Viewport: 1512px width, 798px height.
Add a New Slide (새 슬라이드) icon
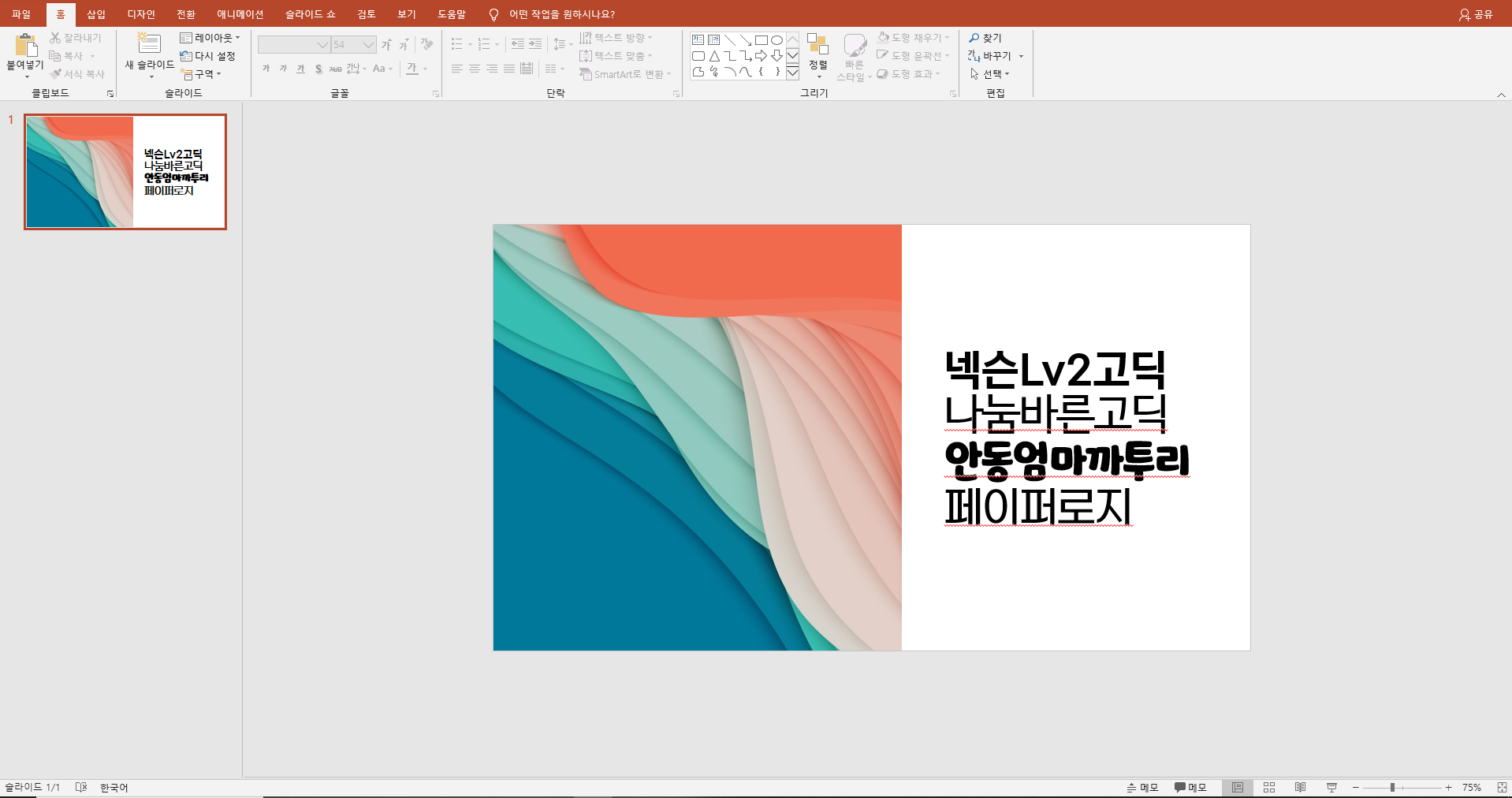[149, 43]
